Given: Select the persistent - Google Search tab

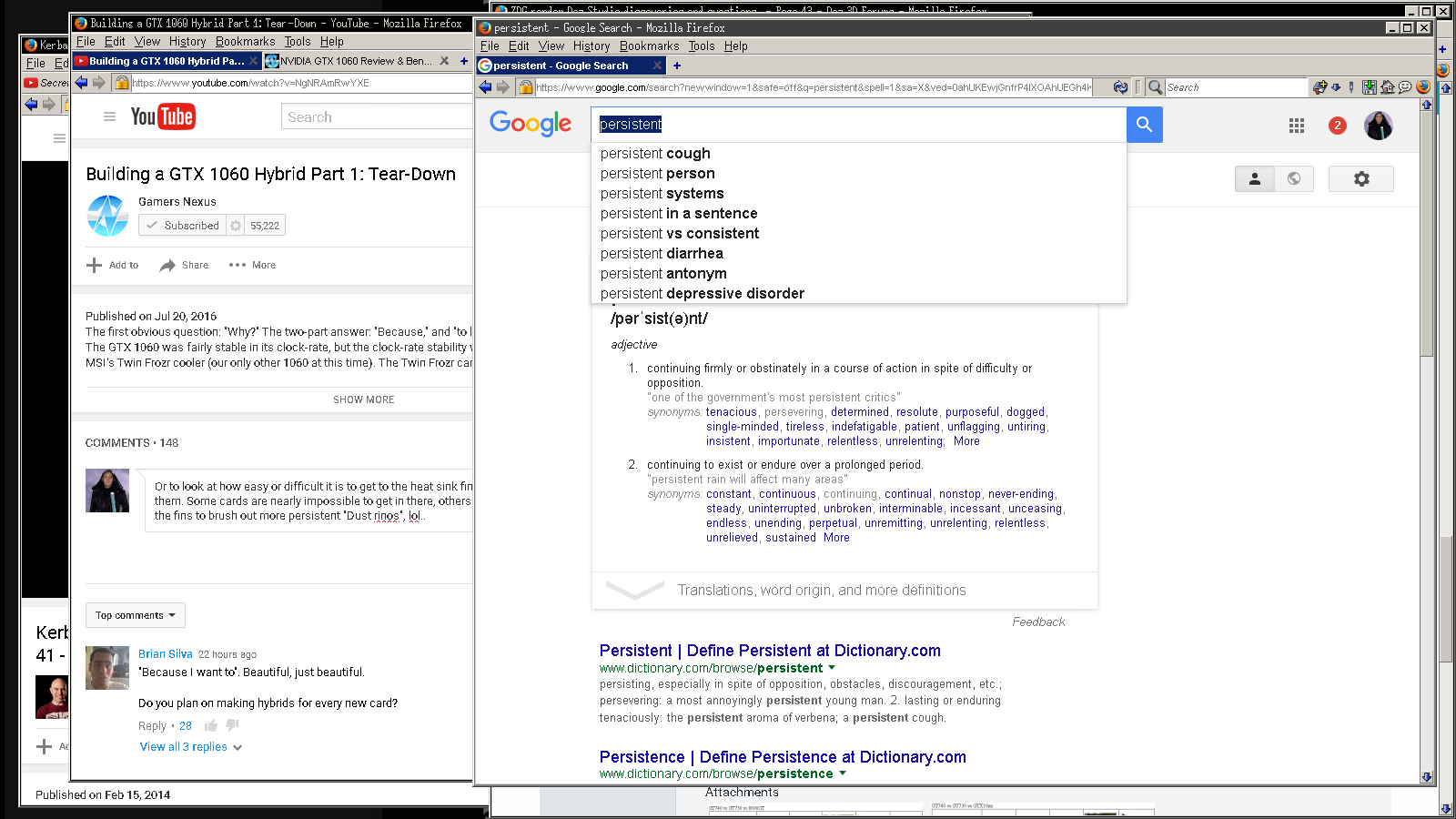Looking at the screenshot, I should pyautogui.click(x=571, y=66).
